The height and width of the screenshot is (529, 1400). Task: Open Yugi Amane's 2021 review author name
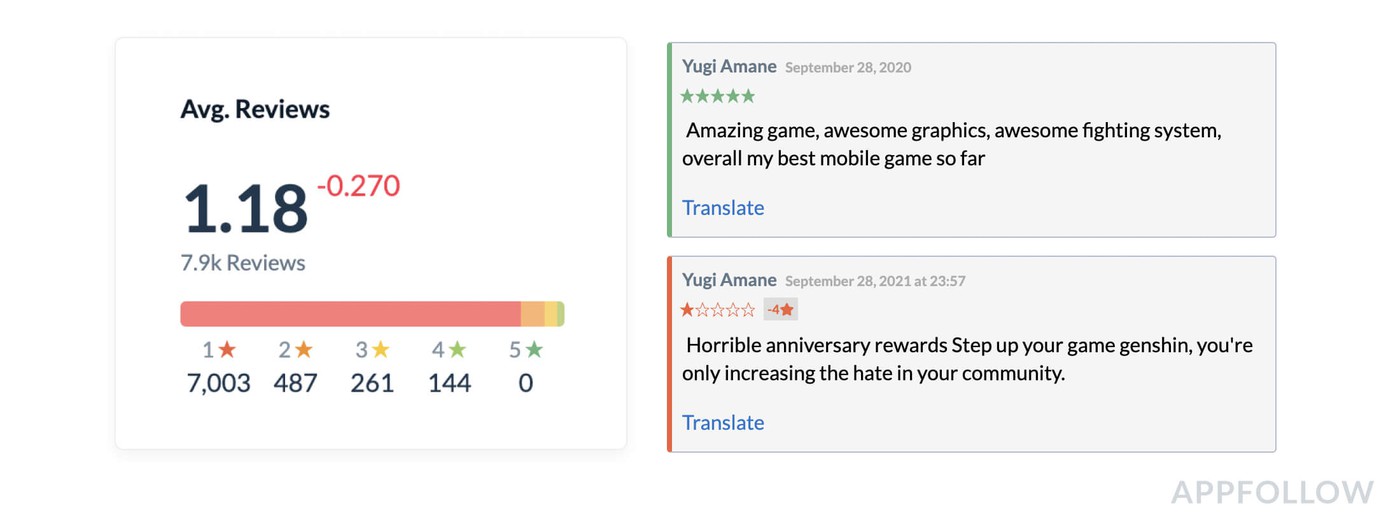click(729, 281)
